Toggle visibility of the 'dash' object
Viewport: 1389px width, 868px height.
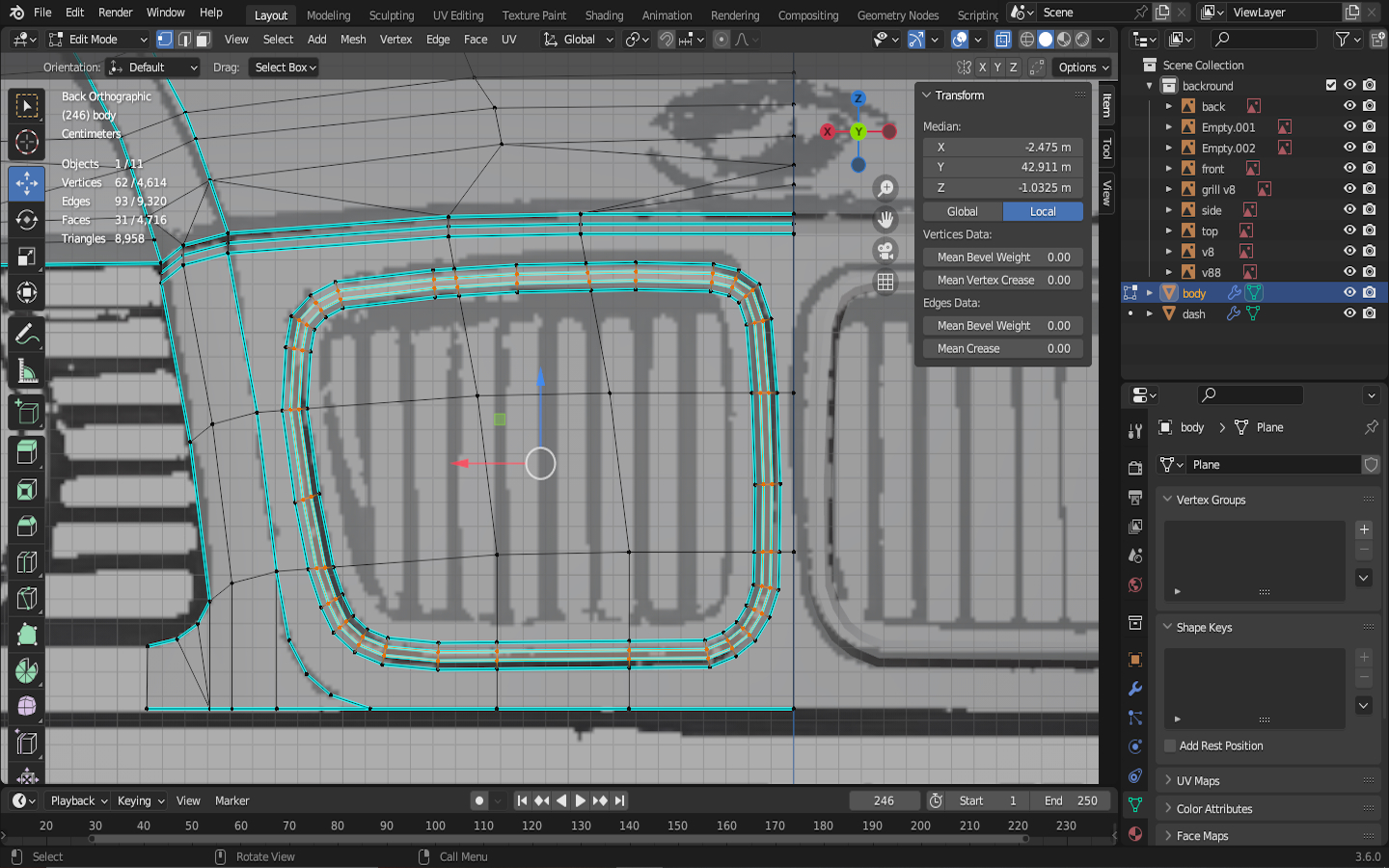point(1349,313)
